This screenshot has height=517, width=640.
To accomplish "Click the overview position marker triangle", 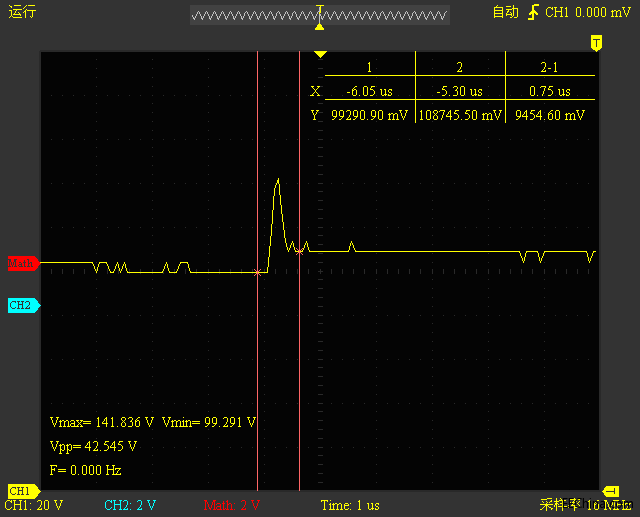I will pos(320,27).
